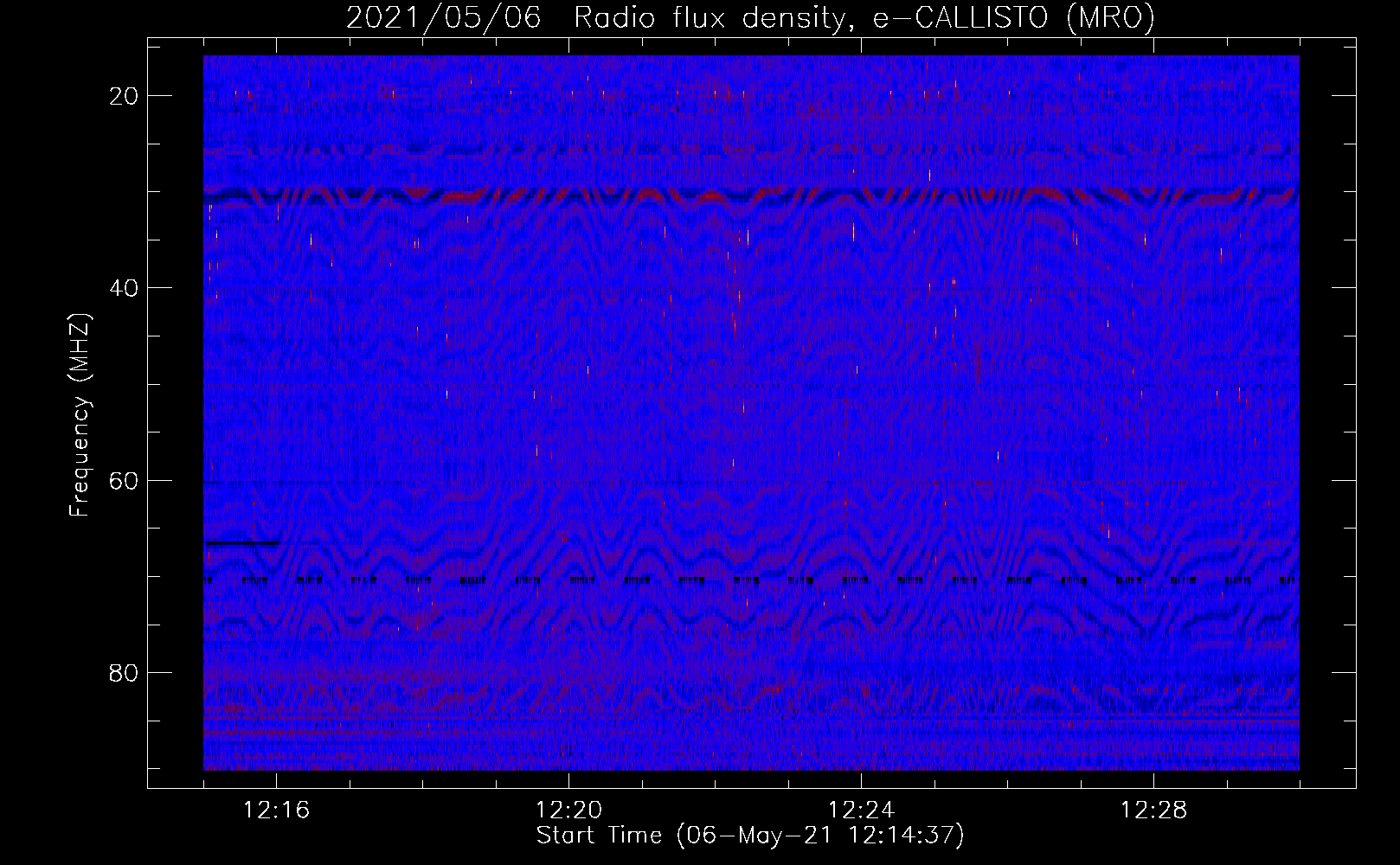Click the plot title "Radio flux density, e-CALLISTO (MRO)"
Screen dimensions: 1400x865
(864, 17)
